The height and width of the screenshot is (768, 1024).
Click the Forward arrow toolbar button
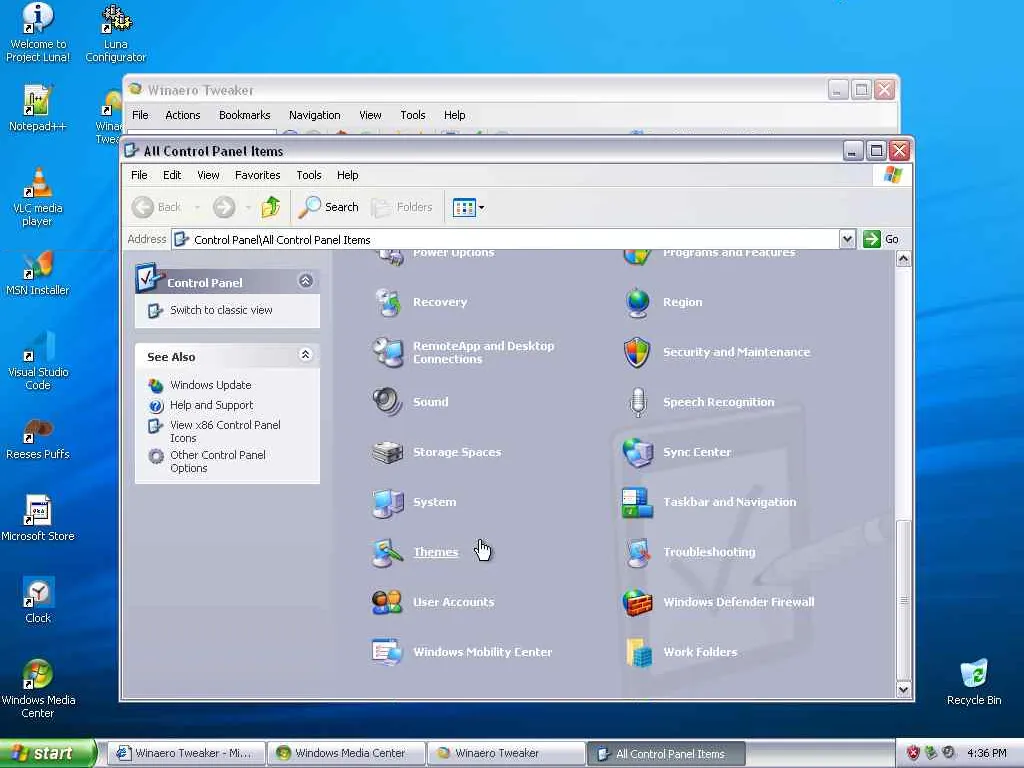click(223, 208)
